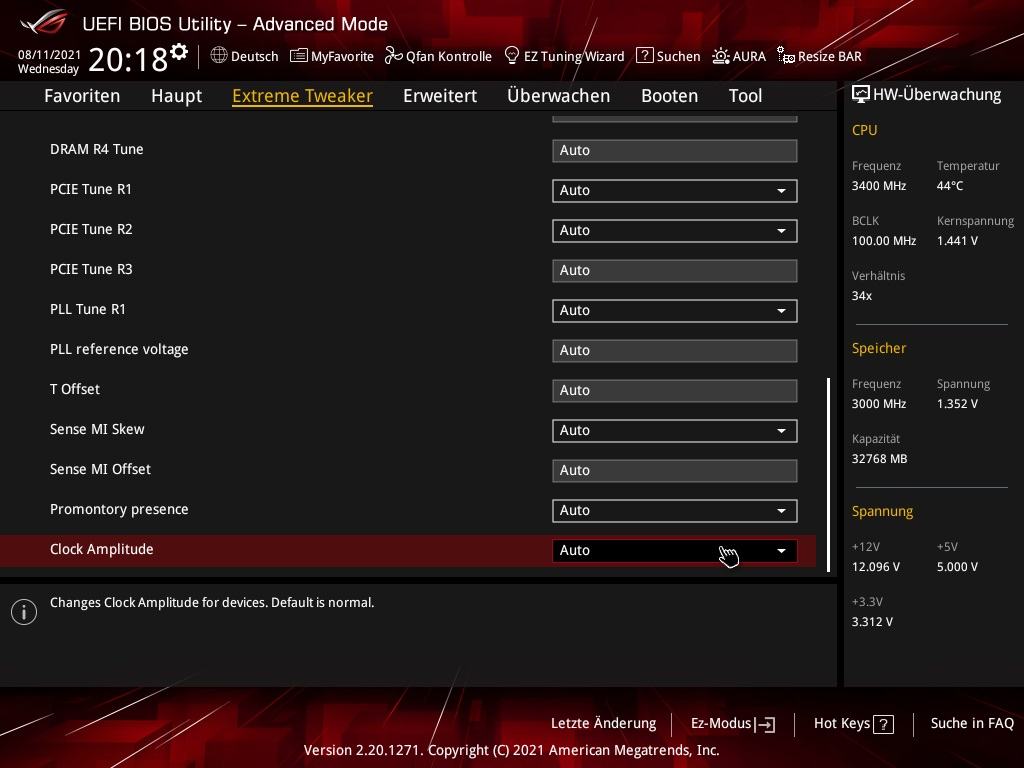Click Letzte Änderung button

(603, 723)
